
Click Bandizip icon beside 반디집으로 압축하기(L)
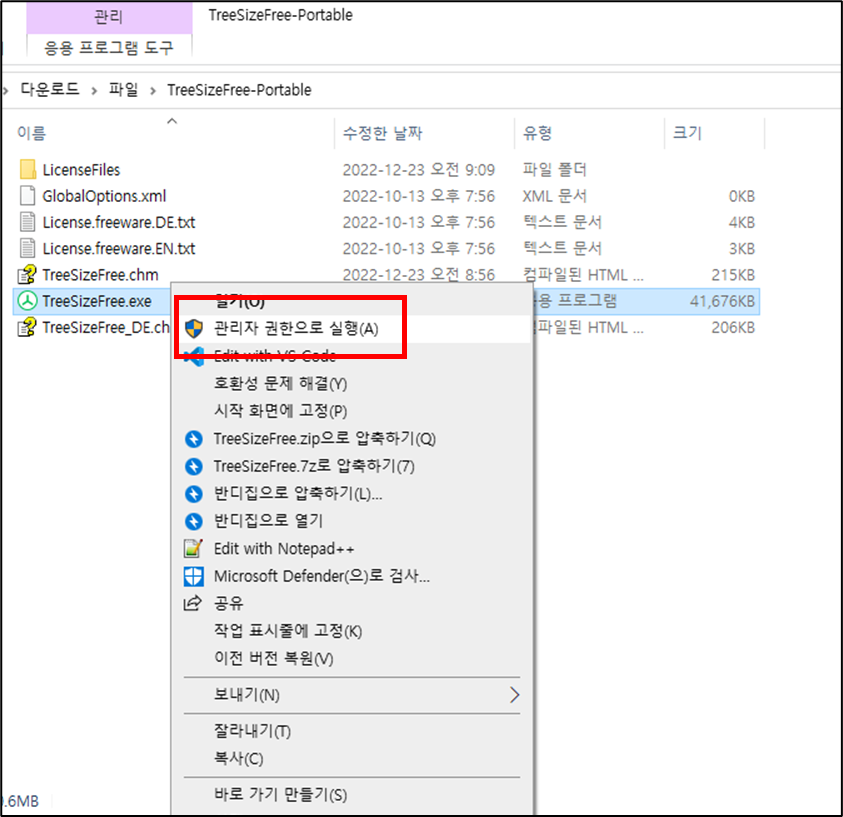tap(194, 494)
